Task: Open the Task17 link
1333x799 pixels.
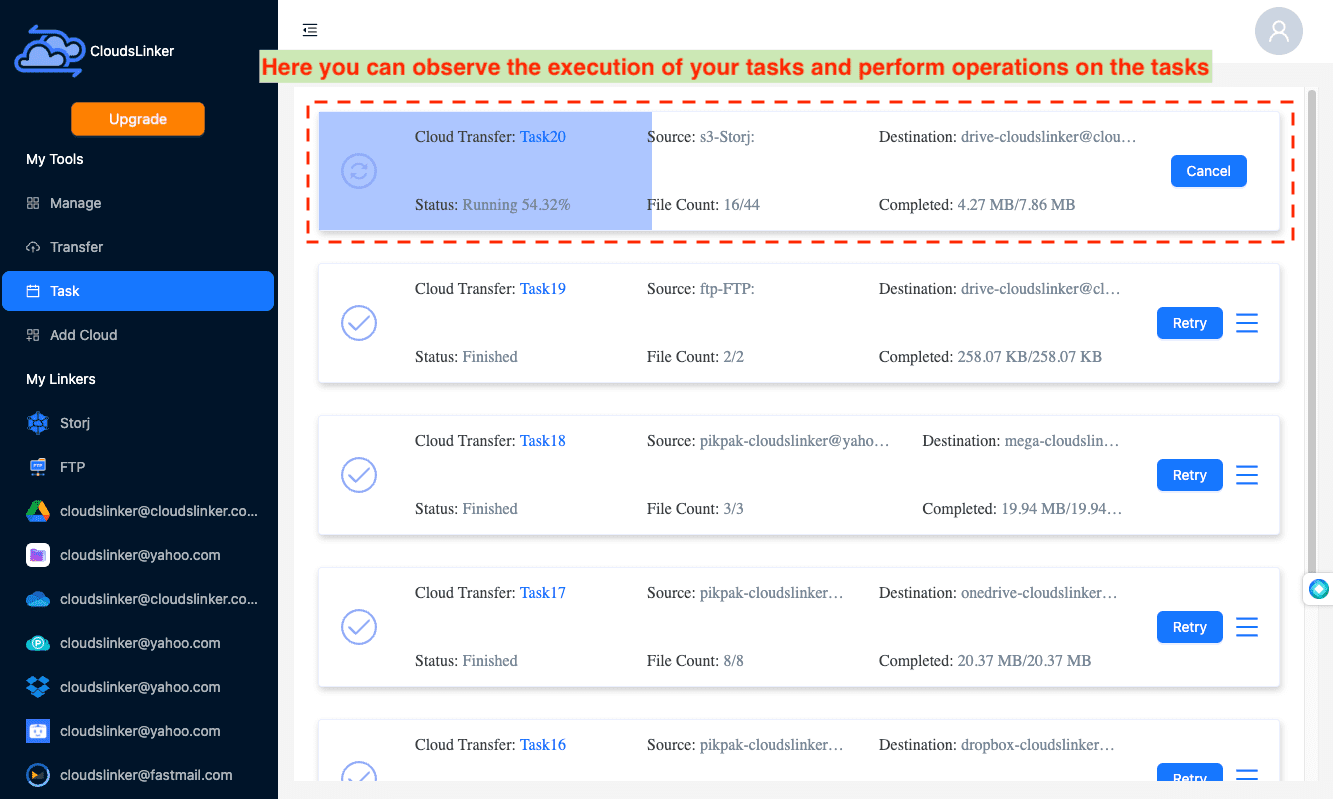Action: coord(543,592)
